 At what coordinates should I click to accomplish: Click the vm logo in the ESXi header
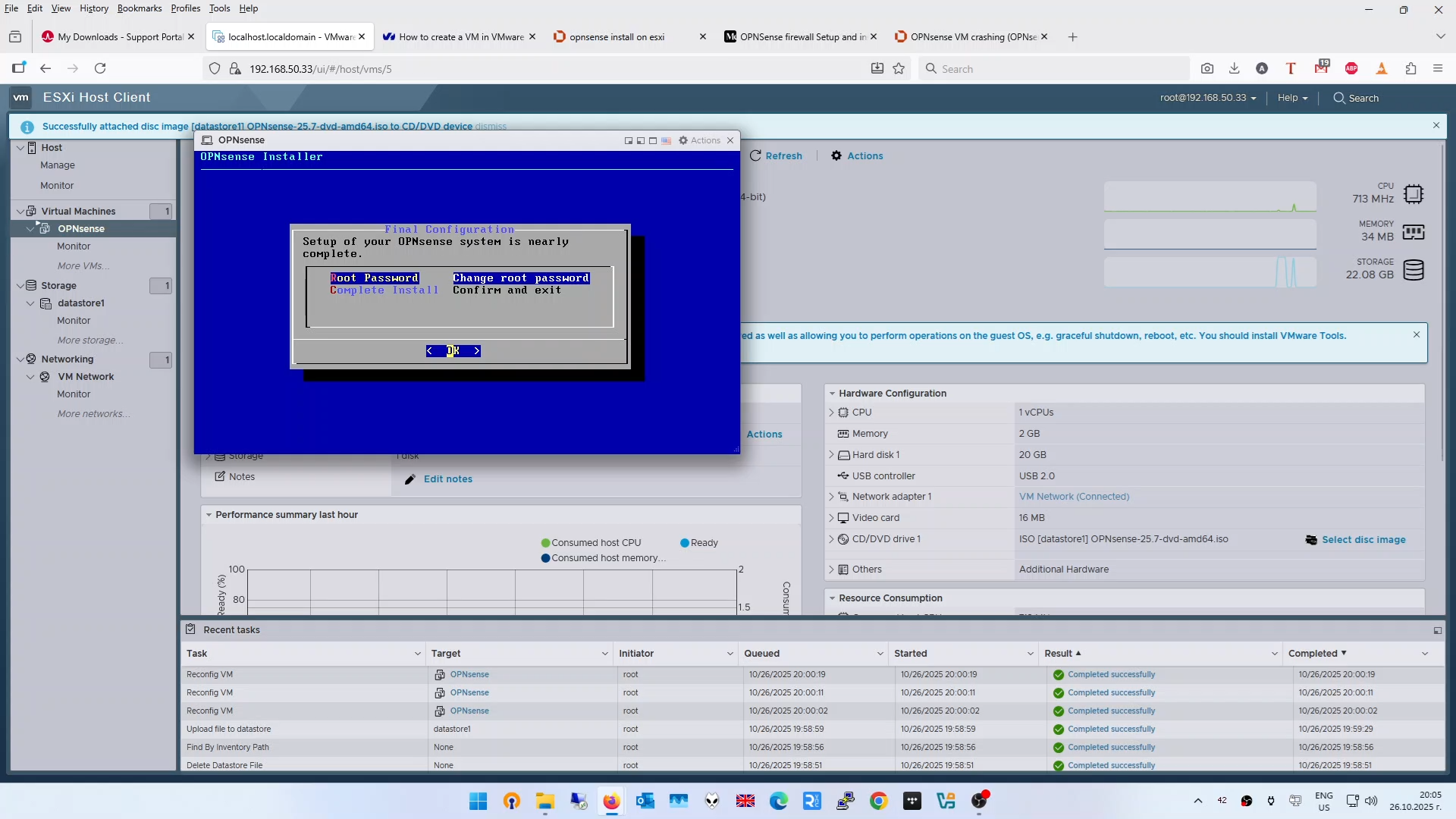pos(21,97)
